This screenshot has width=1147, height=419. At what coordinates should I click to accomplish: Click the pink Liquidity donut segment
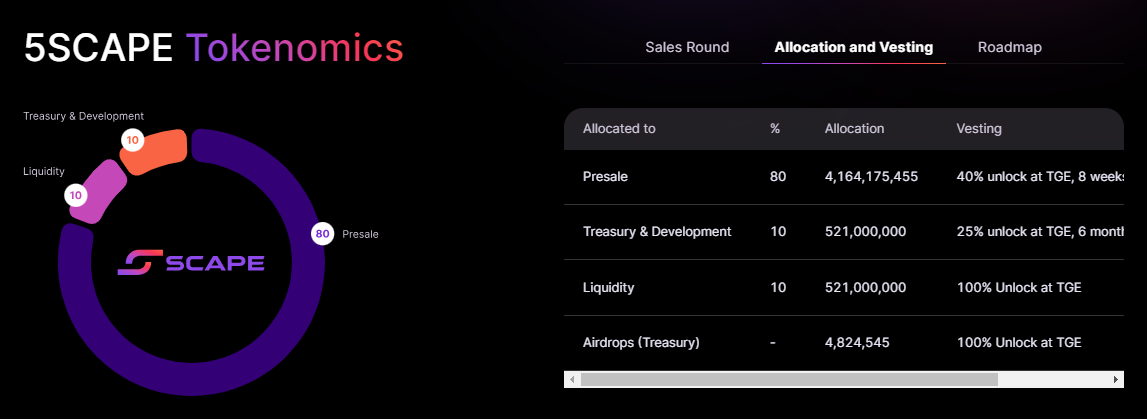(x=101, y=190)
